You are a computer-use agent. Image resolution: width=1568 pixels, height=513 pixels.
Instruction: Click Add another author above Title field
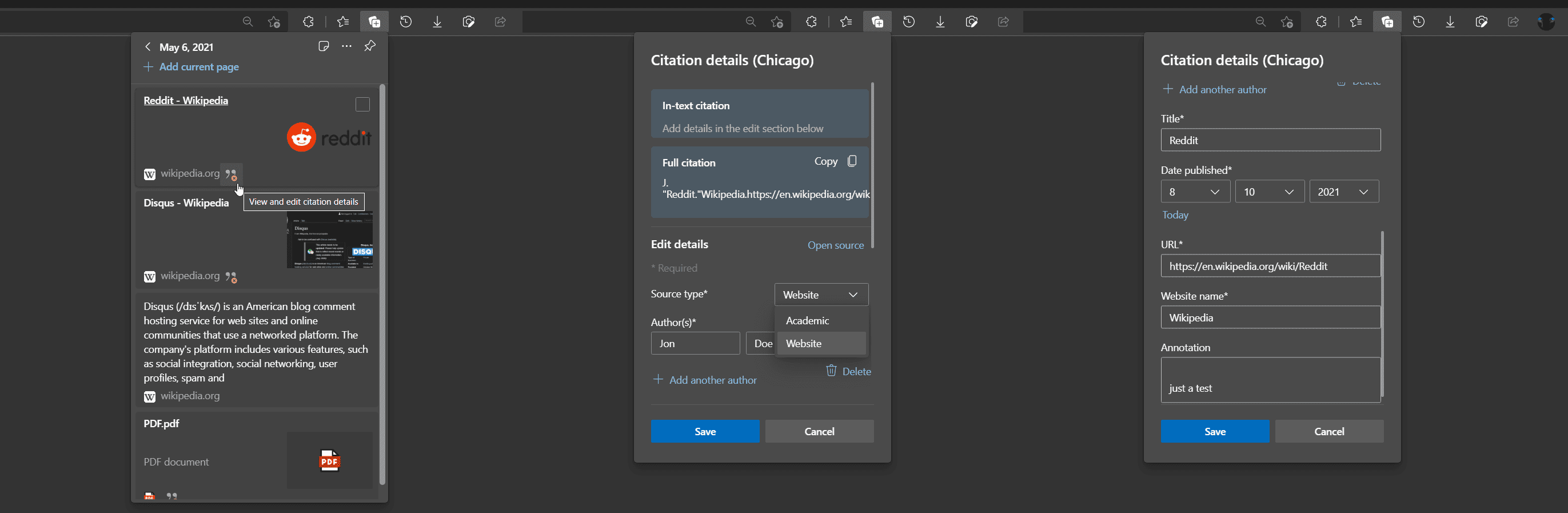(x=1214, y=90)
